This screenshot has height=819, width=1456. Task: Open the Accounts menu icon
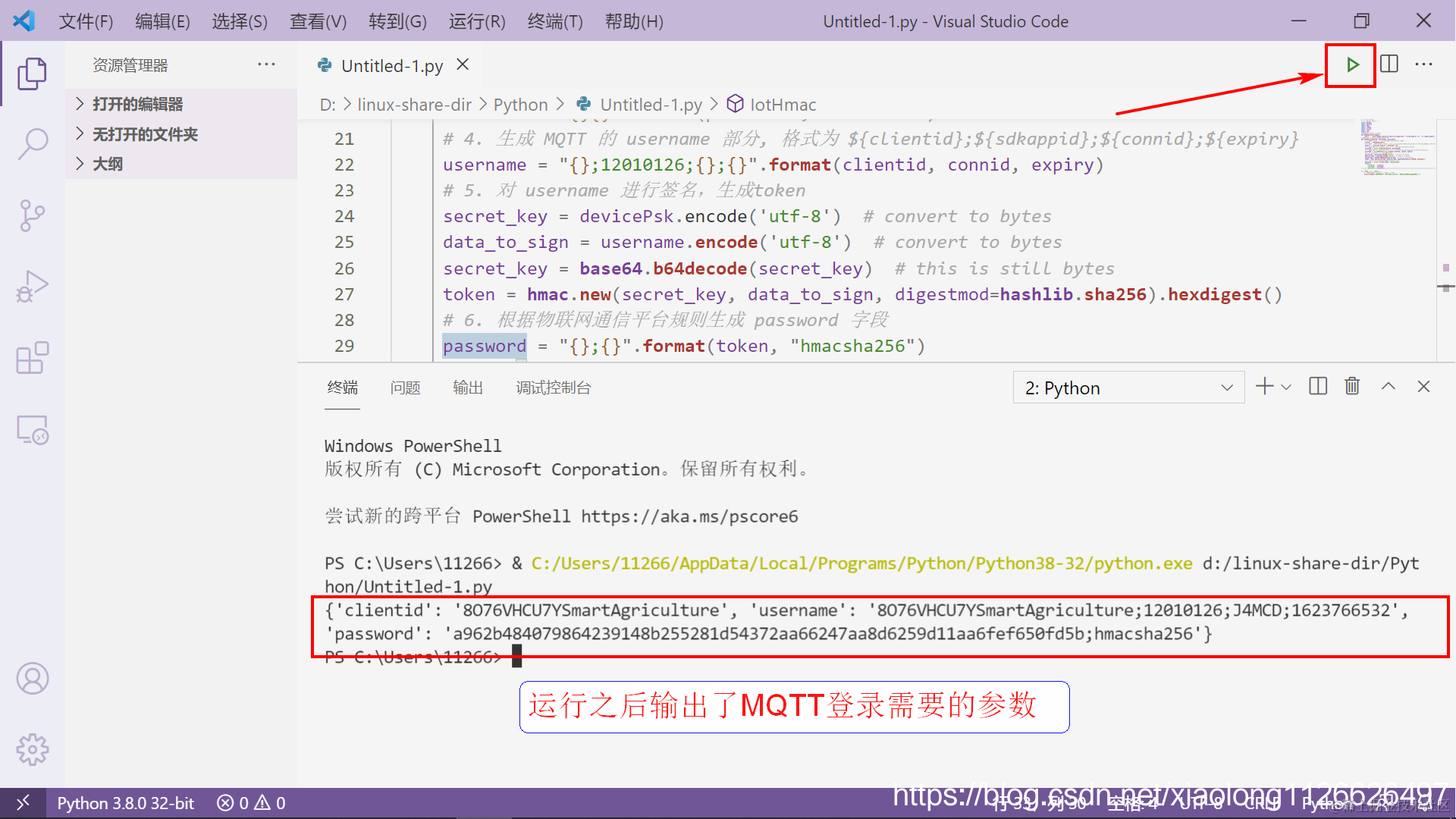(32, 679)
